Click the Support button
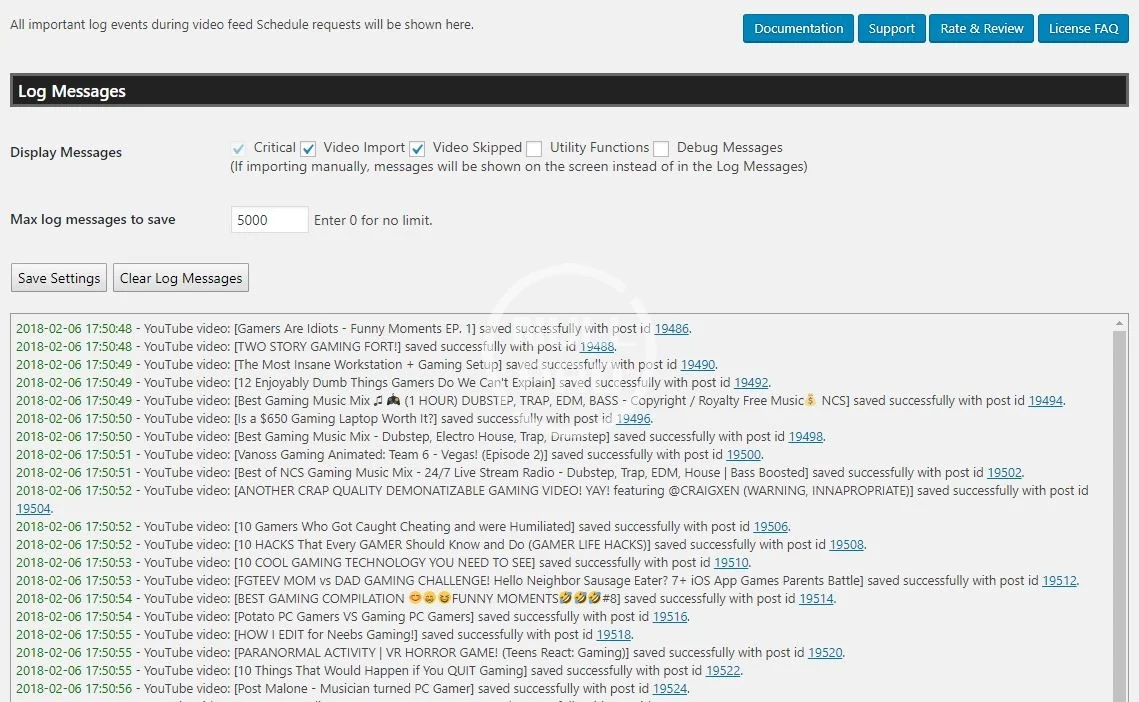This screenshot has height=702, width=1139. click(x=891, y=29)
